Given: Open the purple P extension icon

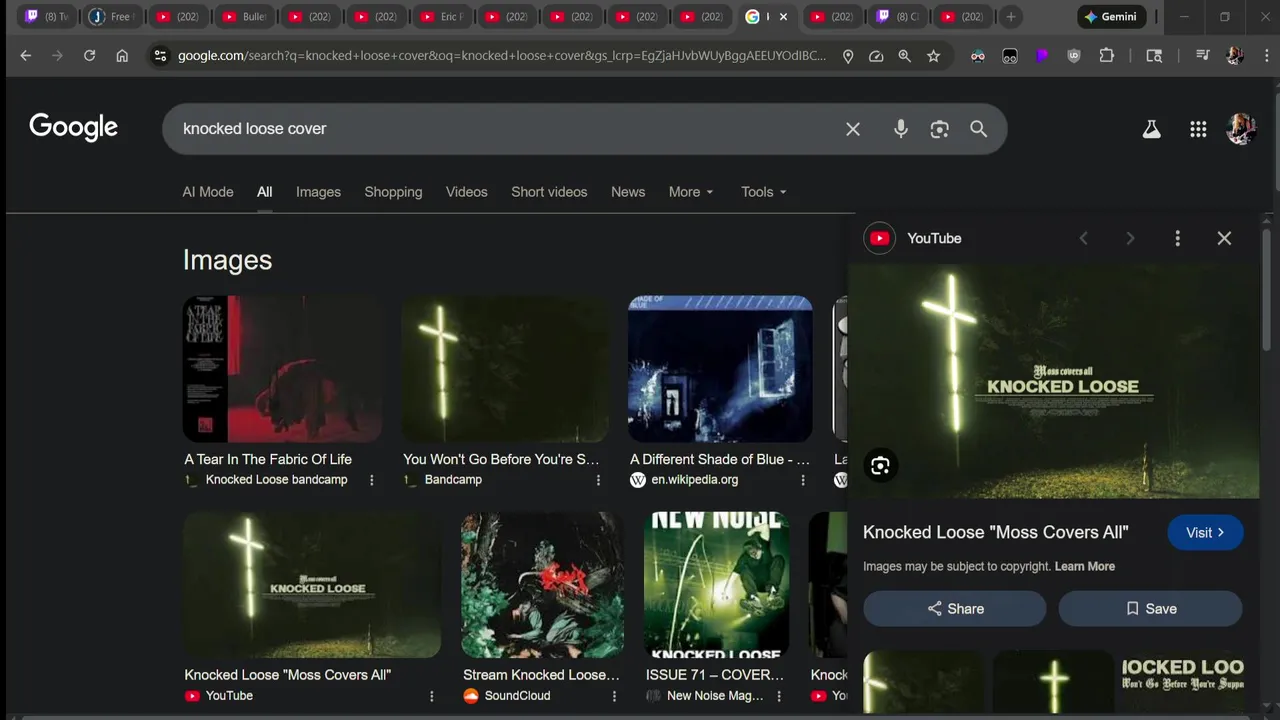Looking at the screenshot, I should pyautogui.click(x=1042, y=56).
